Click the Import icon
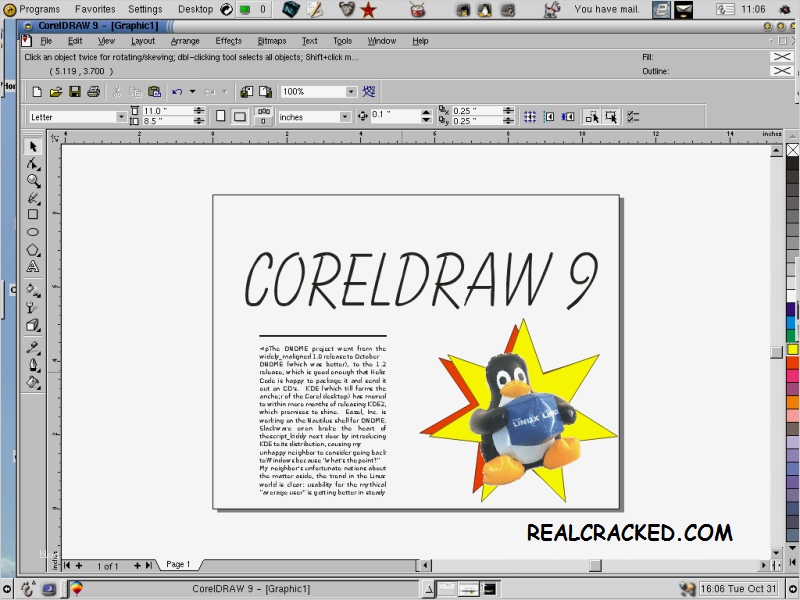Screen dimensions: 800x600 coord(246,92)
